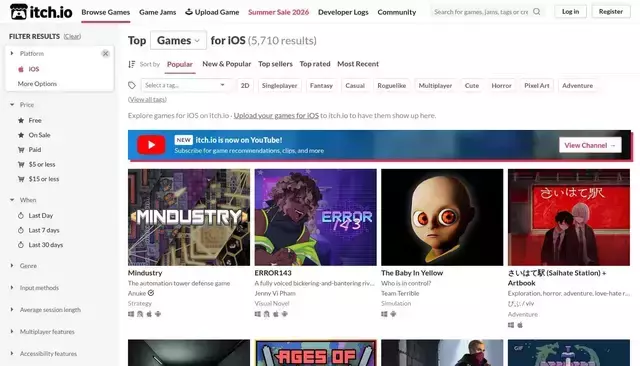Open Community page
Image resolution: width=640 pixels, height=366 pixels.
[397, 12]
